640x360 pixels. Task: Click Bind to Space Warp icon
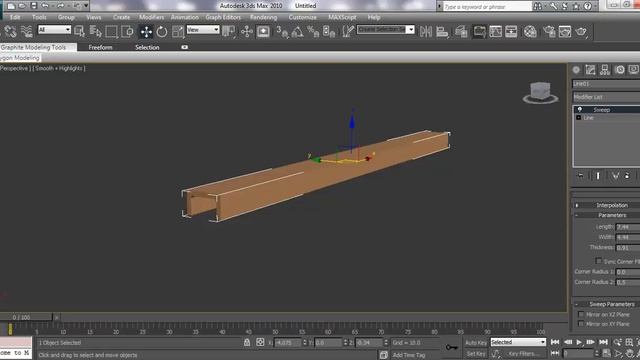pos(27,31)
